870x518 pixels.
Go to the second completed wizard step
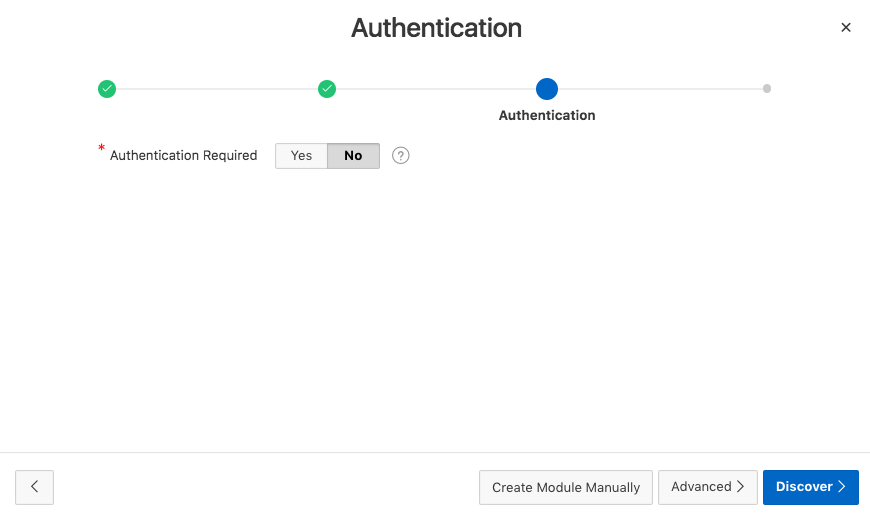pyautogui.click(x=327, y=89)
